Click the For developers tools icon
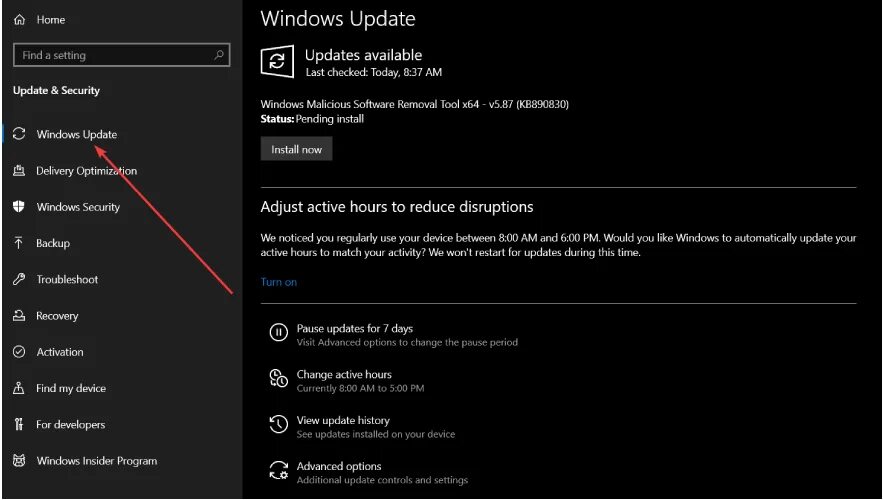The height and width of the screenshot is (500, 883). tap(19, 424)
